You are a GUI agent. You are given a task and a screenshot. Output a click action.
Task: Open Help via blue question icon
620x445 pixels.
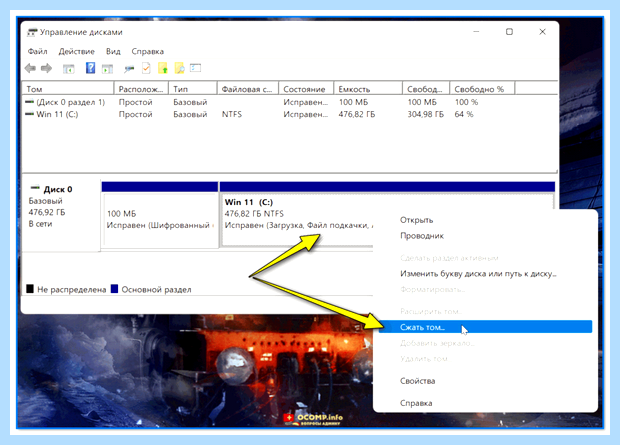[90, 68]
